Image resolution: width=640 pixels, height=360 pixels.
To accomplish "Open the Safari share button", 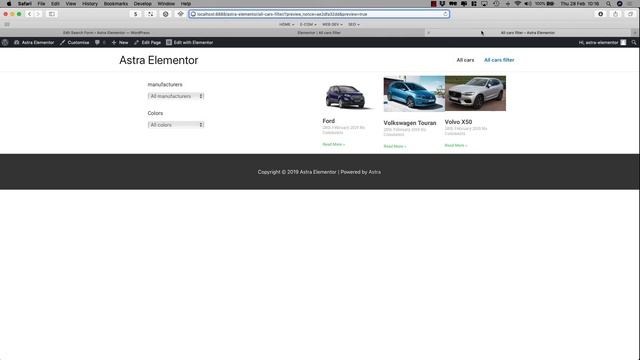I will tap(616, 14).
